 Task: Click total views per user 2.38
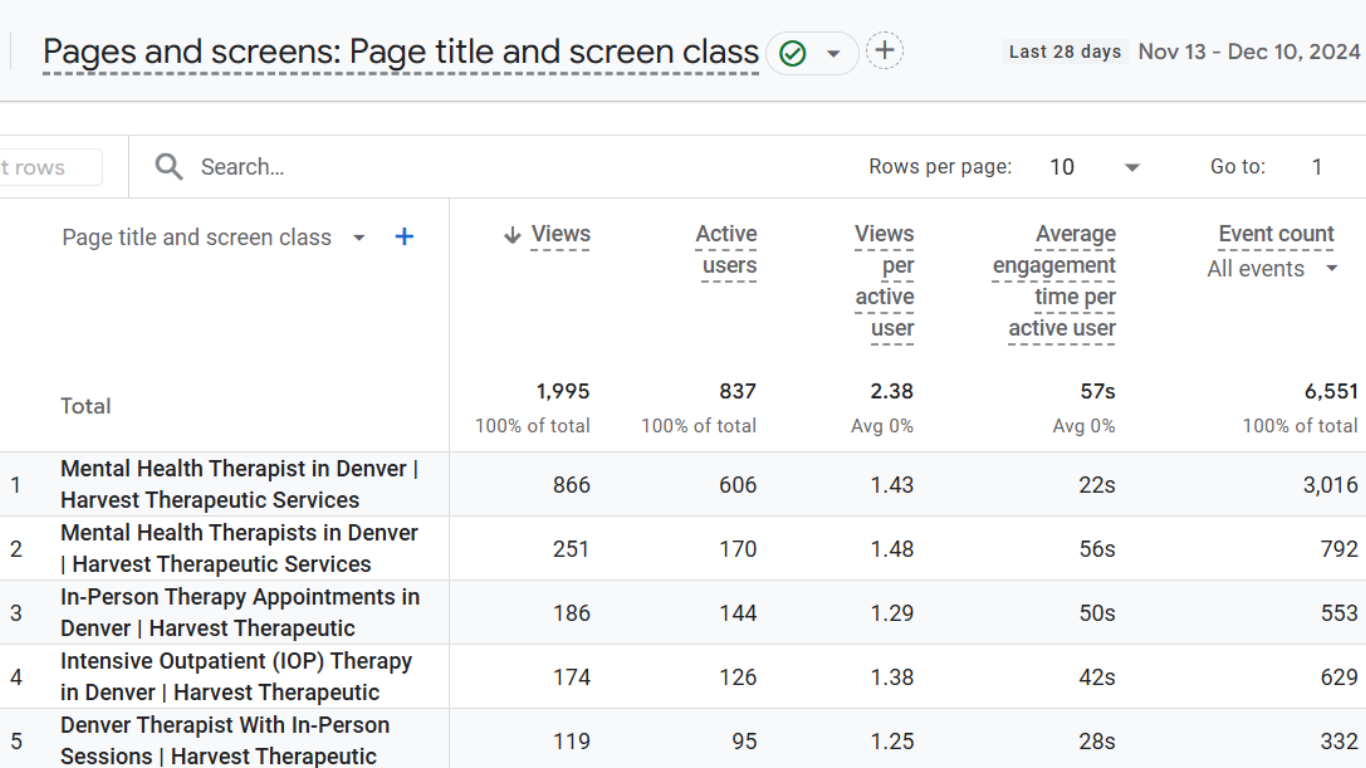point(891,391)
